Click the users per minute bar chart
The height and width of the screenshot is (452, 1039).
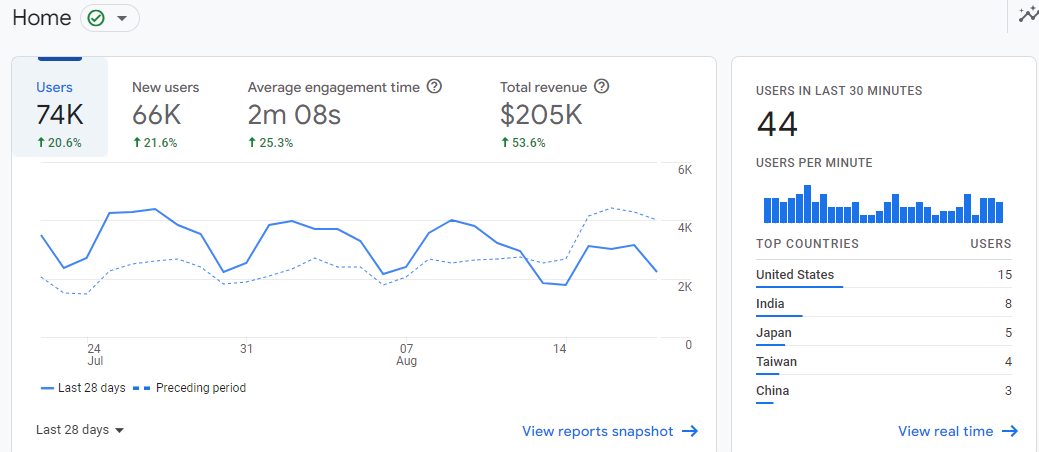(883, 204)
